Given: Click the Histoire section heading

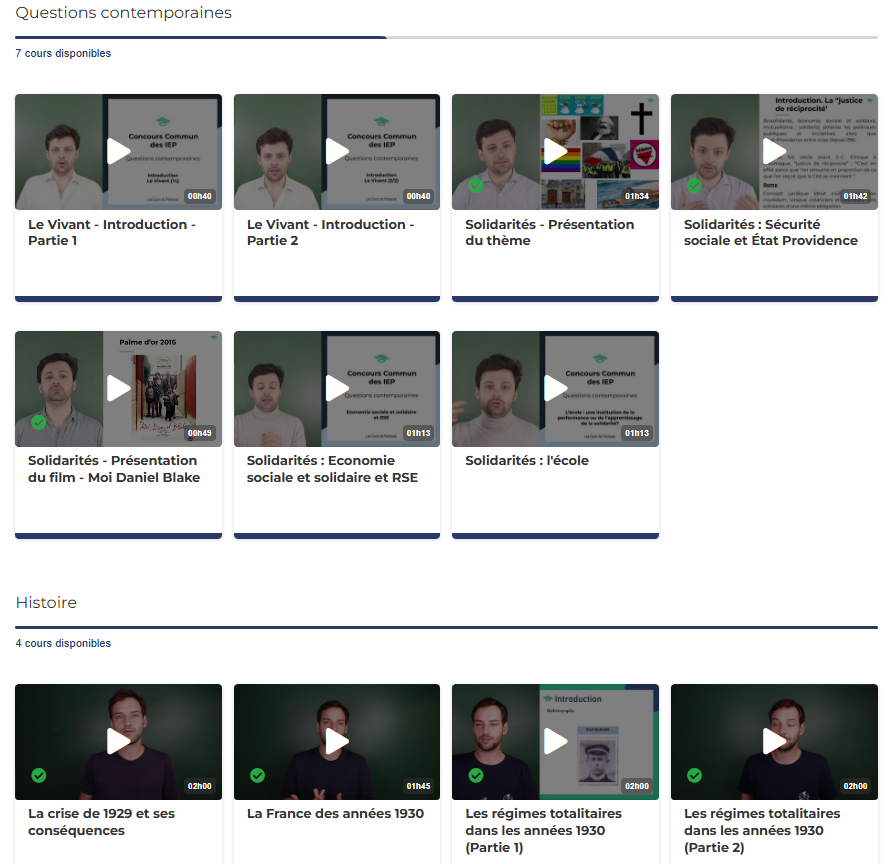Looking at the screenshot, I should pyautogui.click(x=46, y=602).
